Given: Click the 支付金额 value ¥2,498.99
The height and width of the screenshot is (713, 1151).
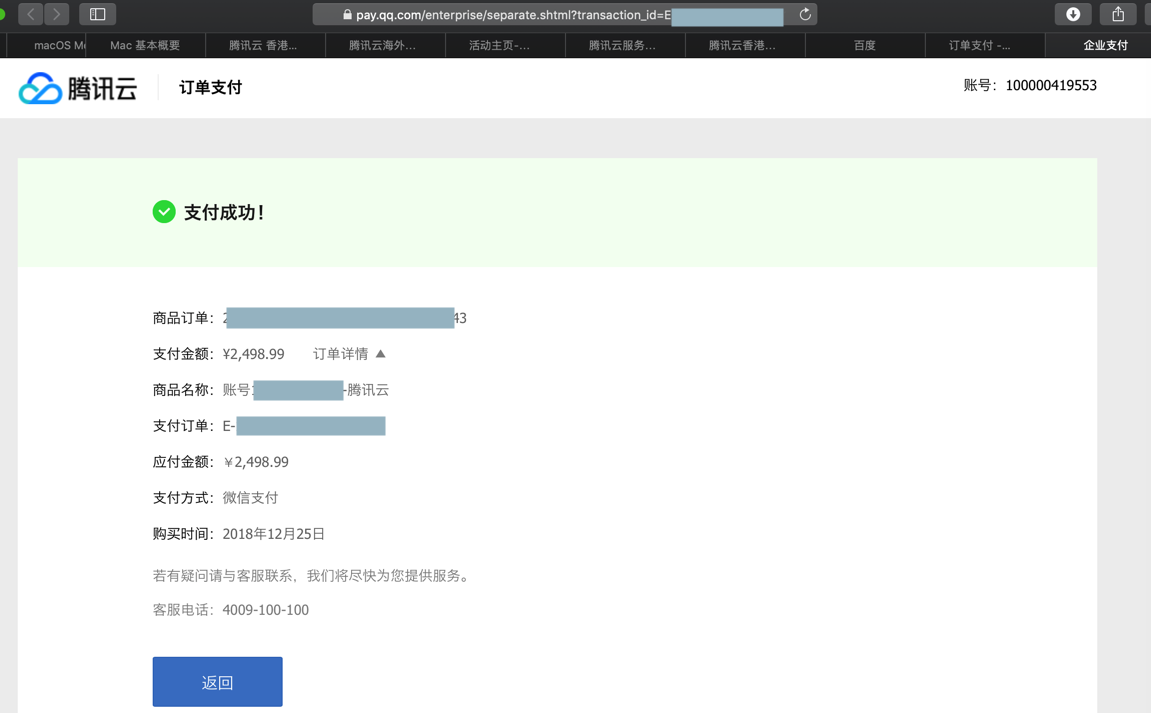Looking at the screenshot, I should click(253, 354).
